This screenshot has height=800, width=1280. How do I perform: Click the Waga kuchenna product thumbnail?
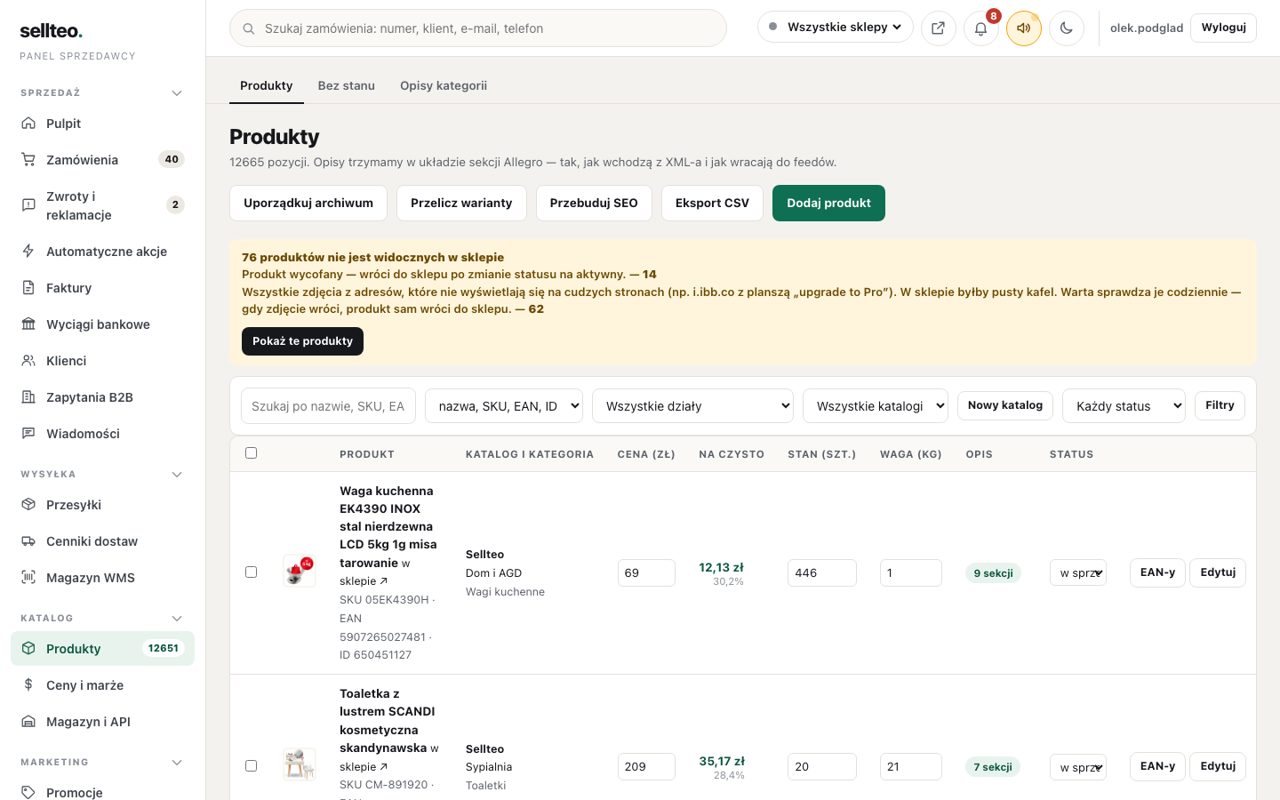coord(299,571)
